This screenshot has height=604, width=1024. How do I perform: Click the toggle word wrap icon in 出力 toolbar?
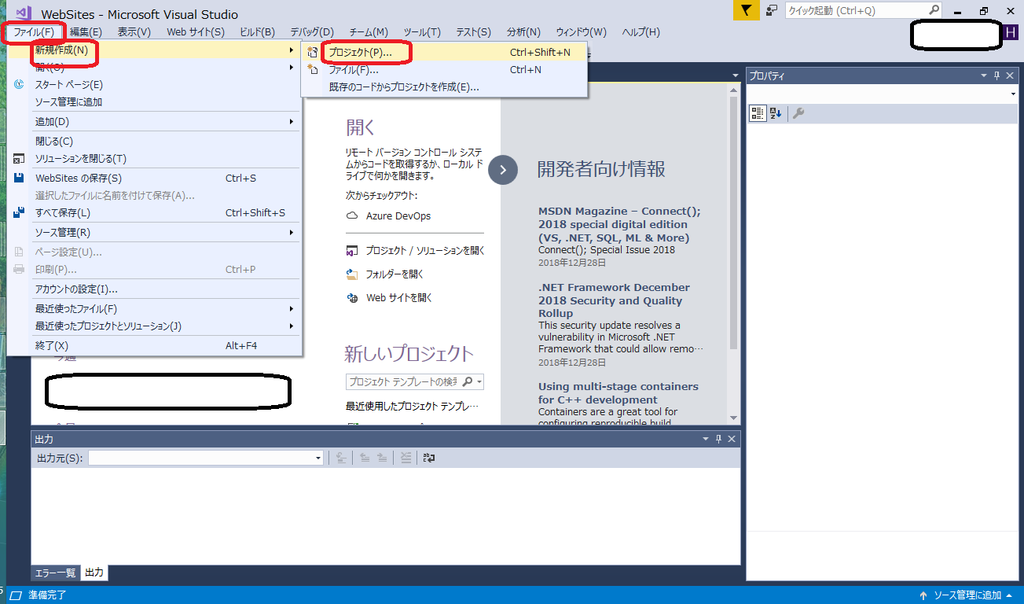pyautogui.click(x=428, y=458)
